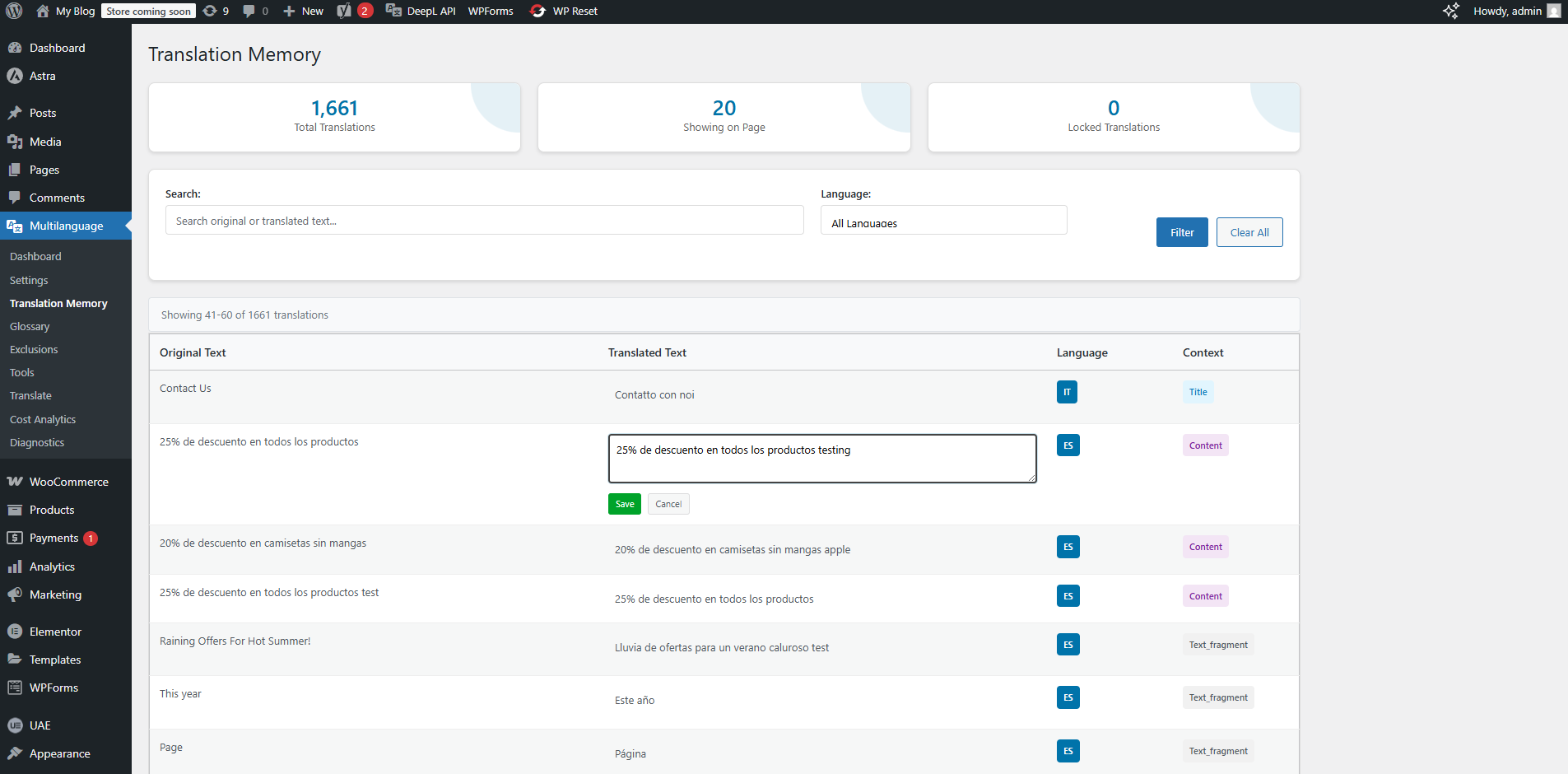Apply the Filter button
The image size is (1568, 774).
pyautogui.click(x=1181, y=232)
